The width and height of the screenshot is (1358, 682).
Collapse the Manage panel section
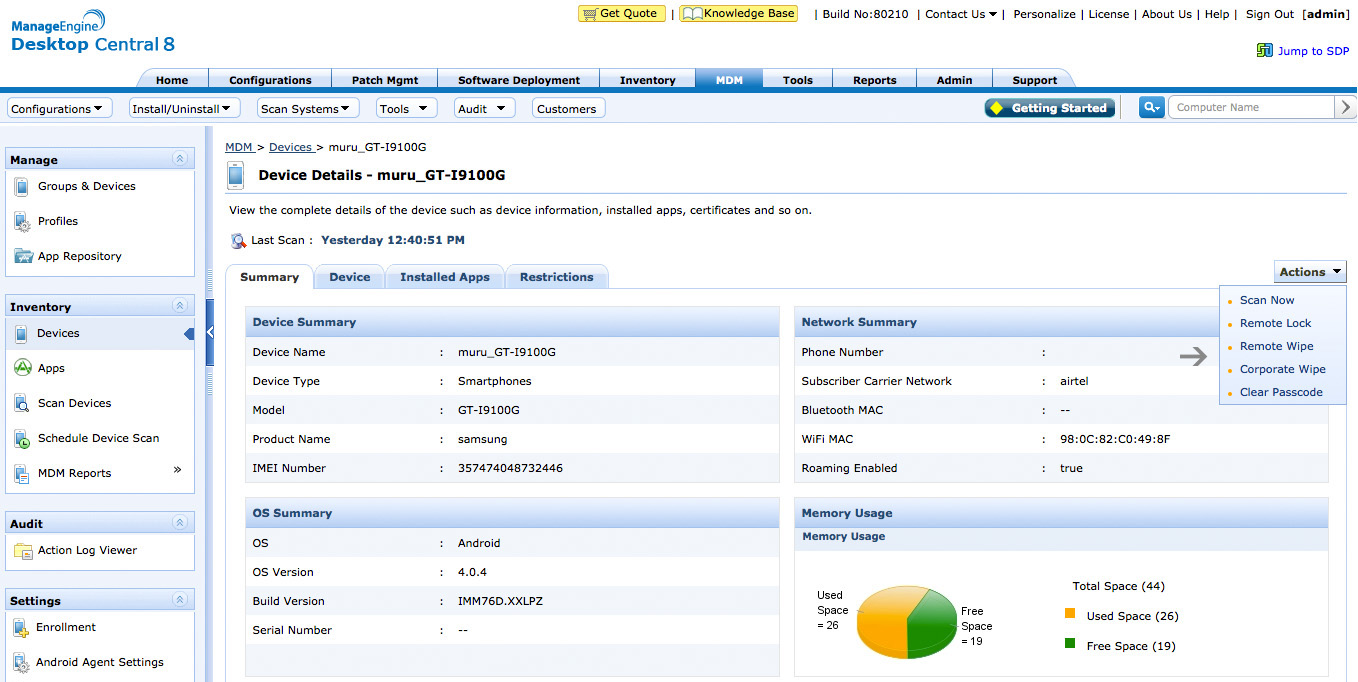point(179,159)
